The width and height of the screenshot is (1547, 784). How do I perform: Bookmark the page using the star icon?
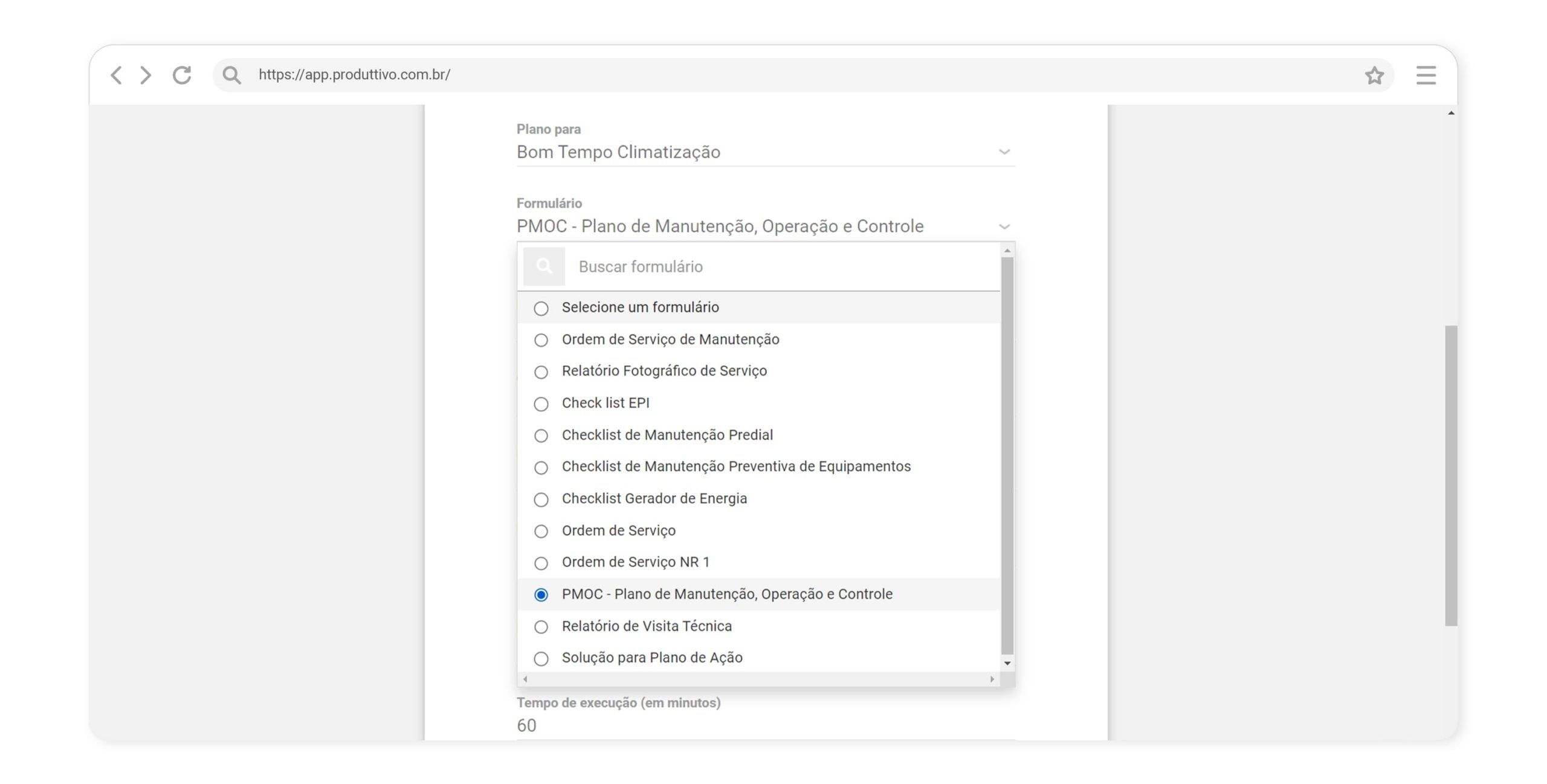point(1374,75)
